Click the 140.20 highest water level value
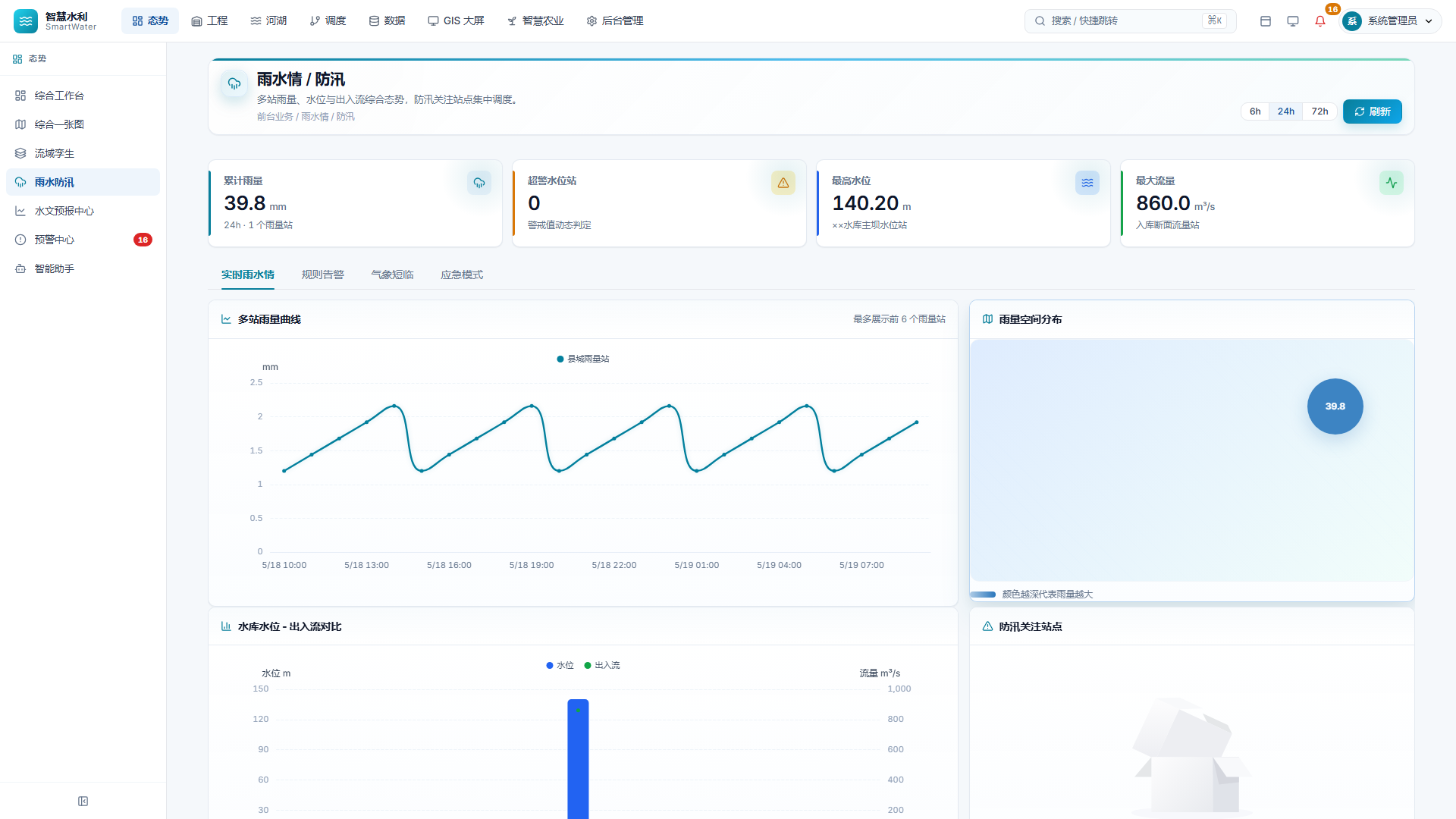 [x=865, y=203]
